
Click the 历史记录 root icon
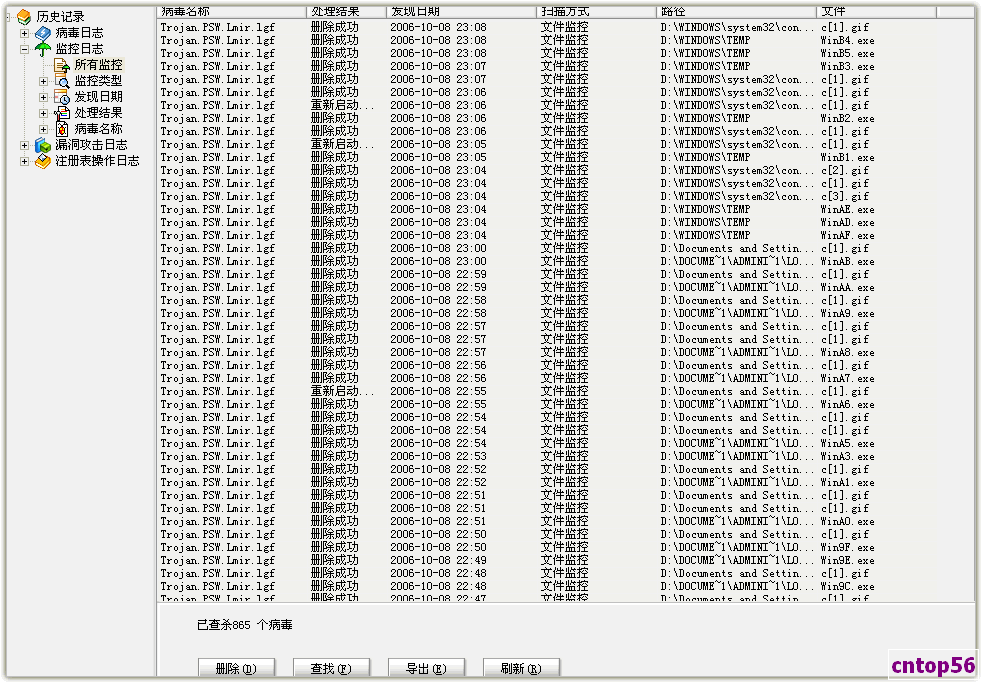tap(24, 17)
